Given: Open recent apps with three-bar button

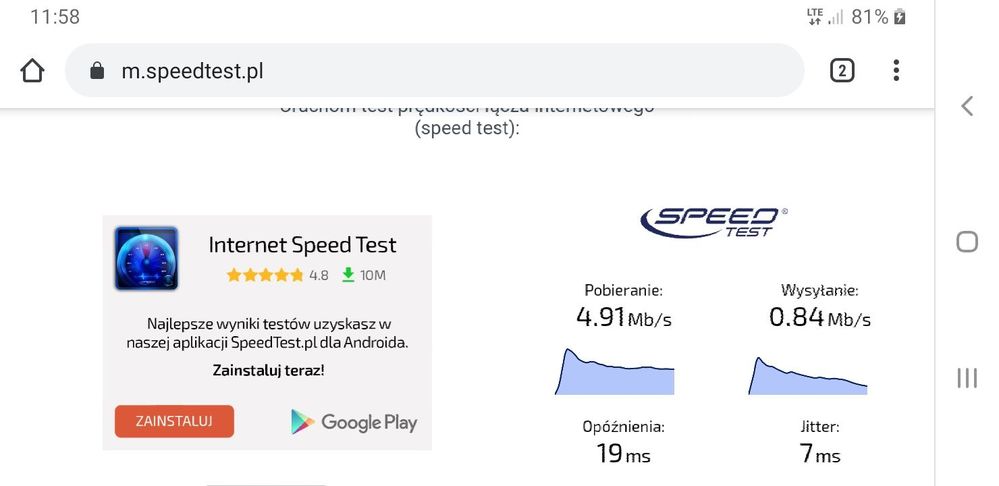Looking at the screenshot, I should click(x=966, y=377).
